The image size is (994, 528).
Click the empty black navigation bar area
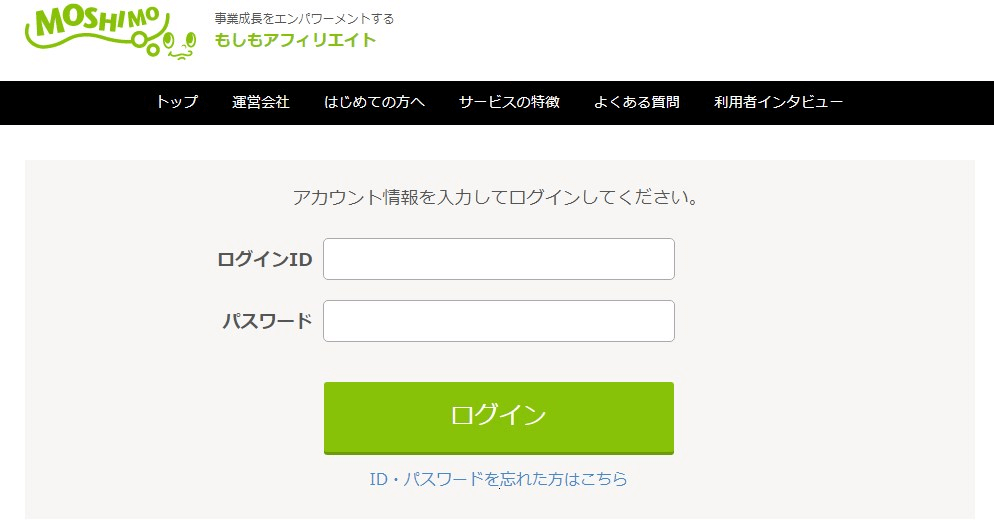coord(919,103)
